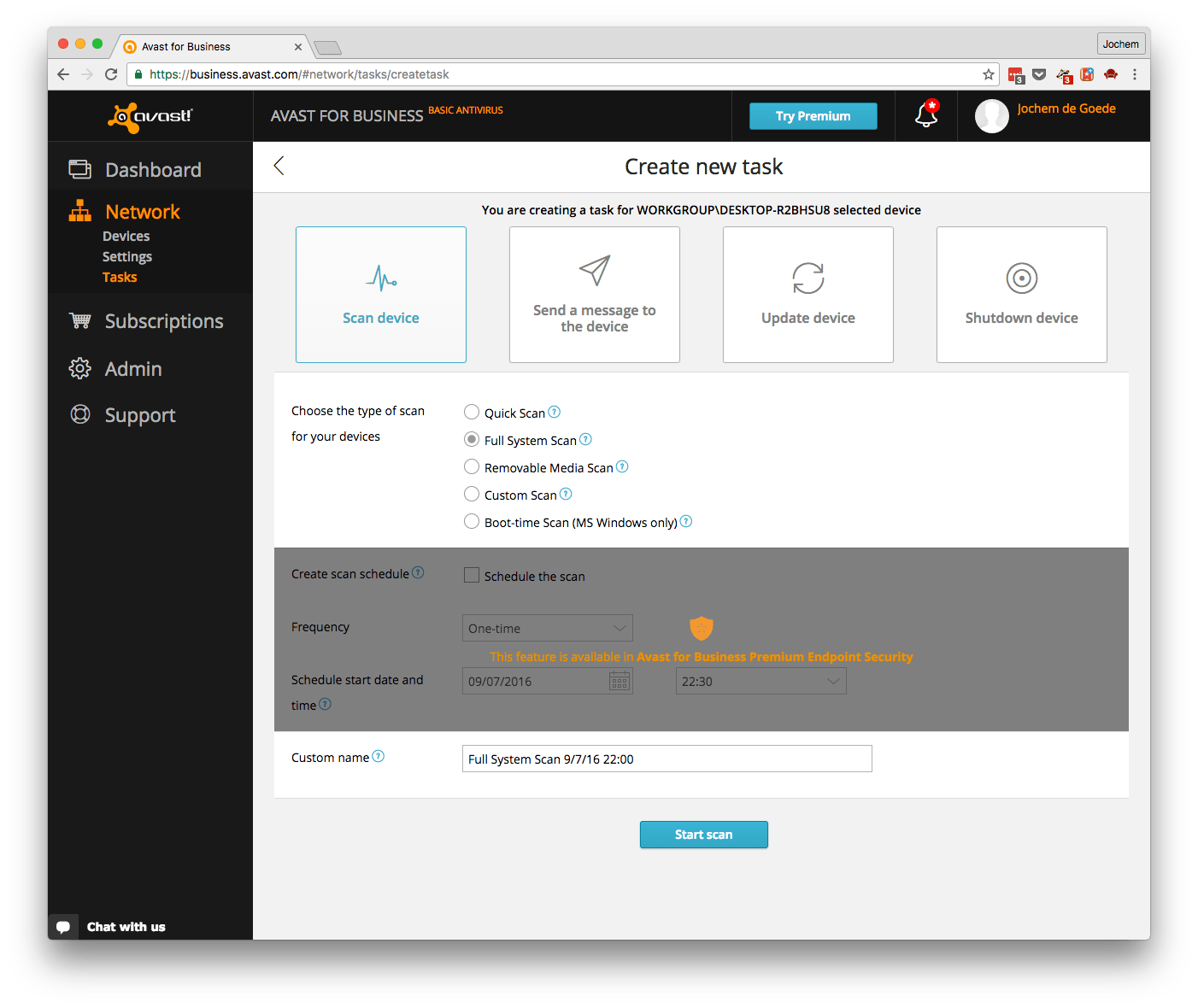Click the Start scan button
Image resolution: width=1198 pixels, height=1008 pixels.
point(704,835)
